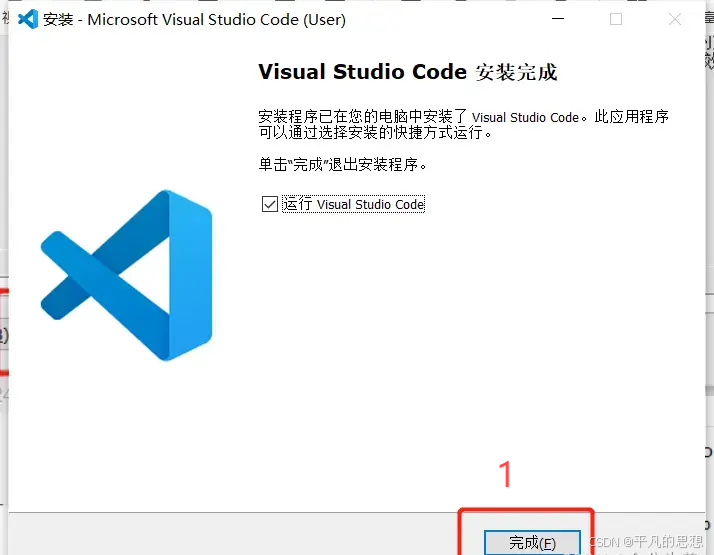Click the text 单击"完成"退出安装程序。

[x=342, y=164]
